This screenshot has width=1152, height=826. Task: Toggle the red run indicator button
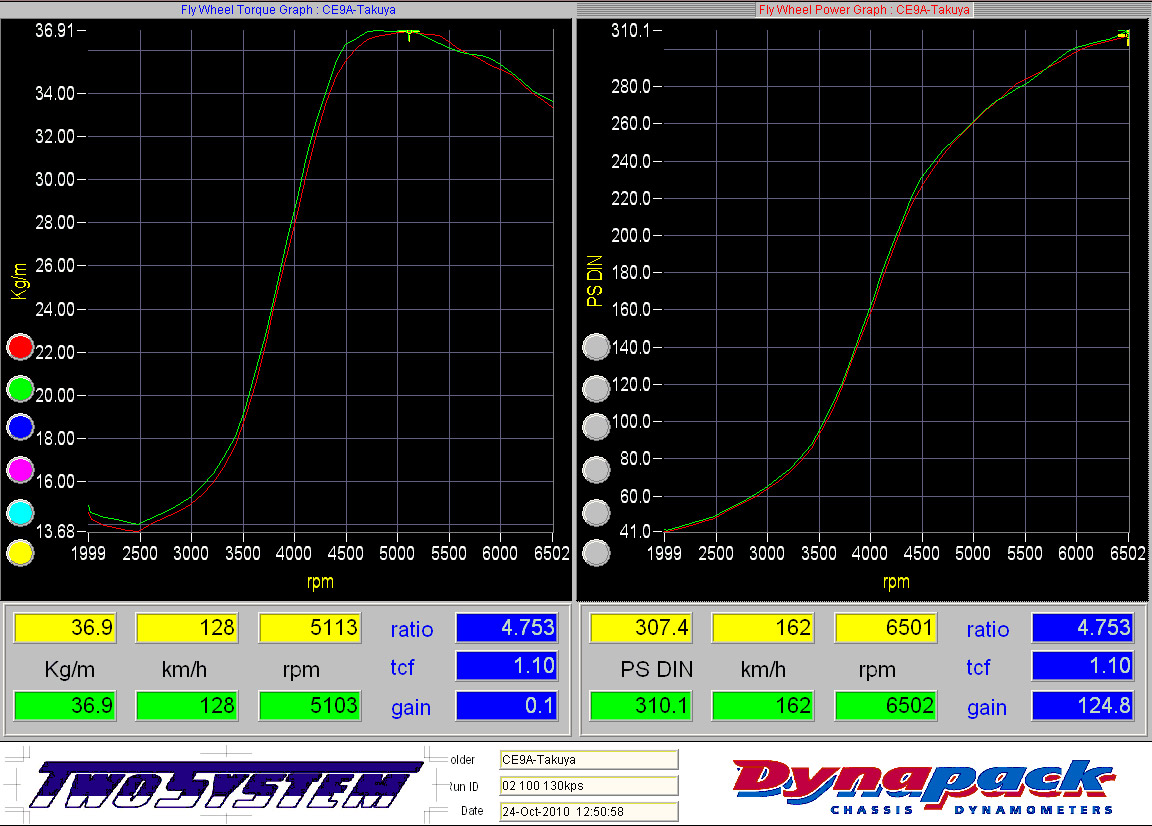click(x=21, y=347)
